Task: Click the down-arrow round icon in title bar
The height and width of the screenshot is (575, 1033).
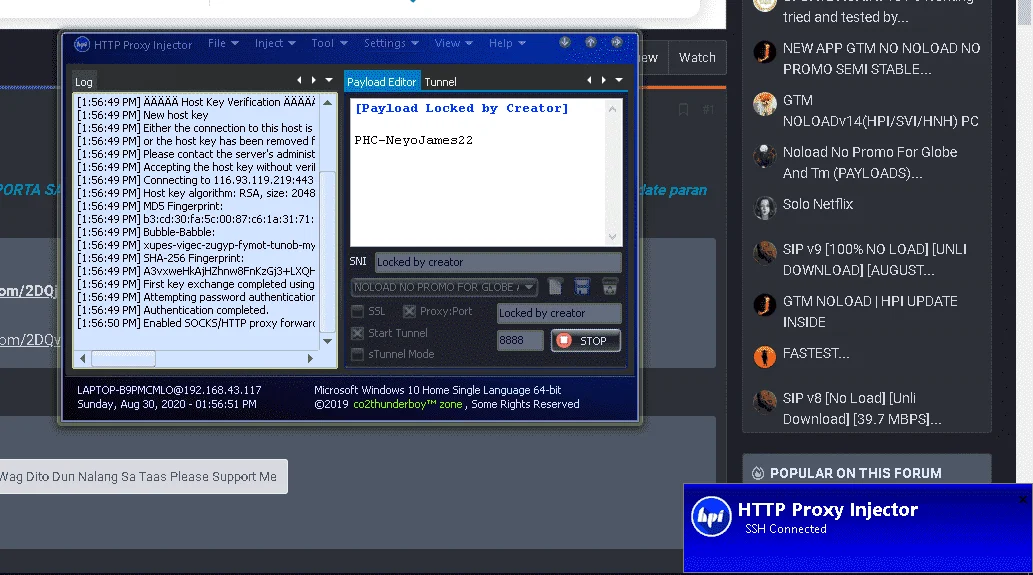Action: (565, 42)
